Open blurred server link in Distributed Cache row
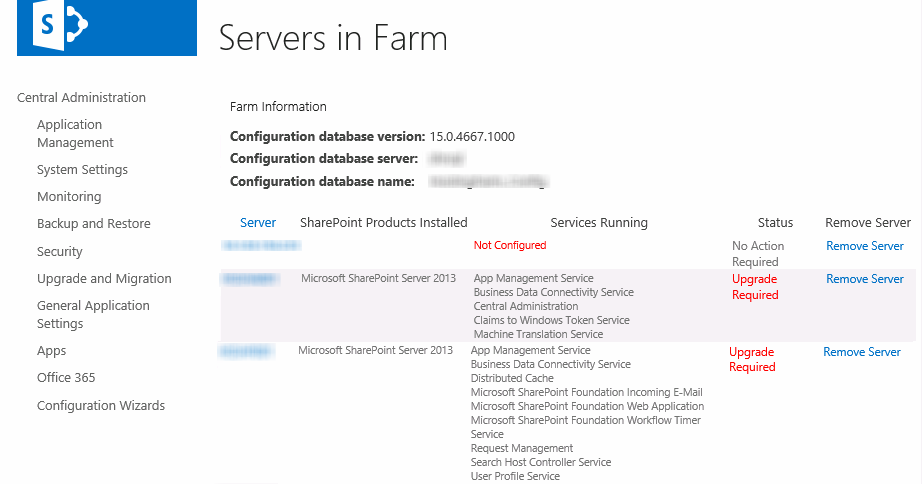This screenshot has width=922, height=484. (x=246, y=352)
